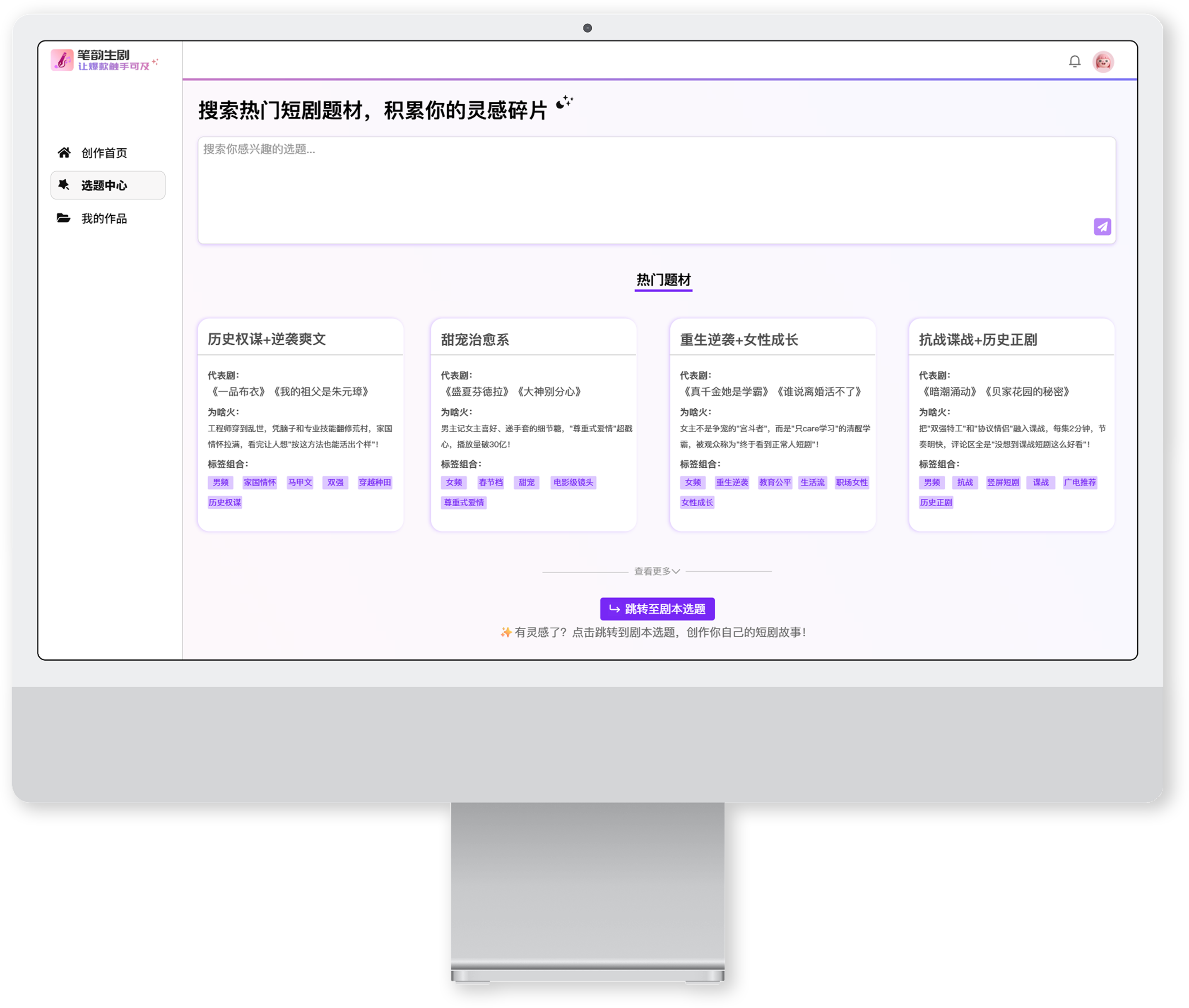
Task: Click the star icon beside 选题中心
Action: coord(64,185)
